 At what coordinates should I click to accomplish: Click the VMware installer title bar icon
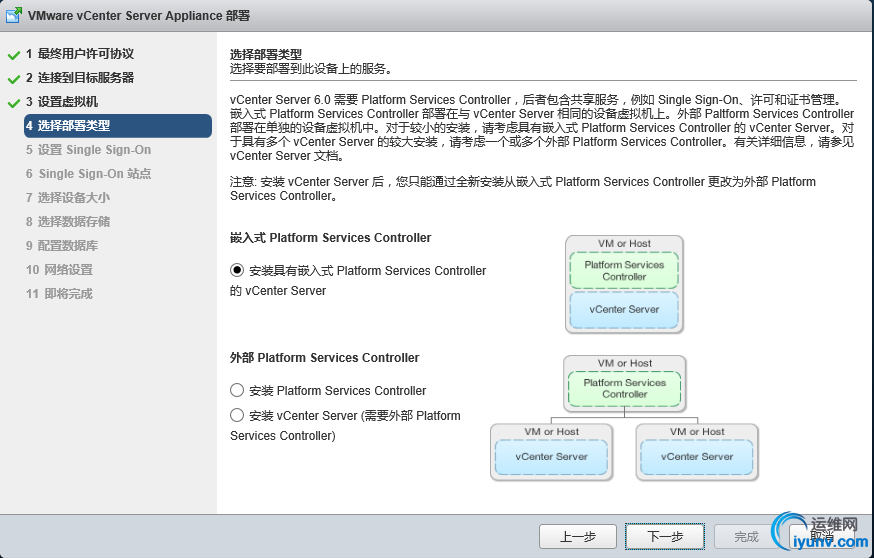pos(13,15)
